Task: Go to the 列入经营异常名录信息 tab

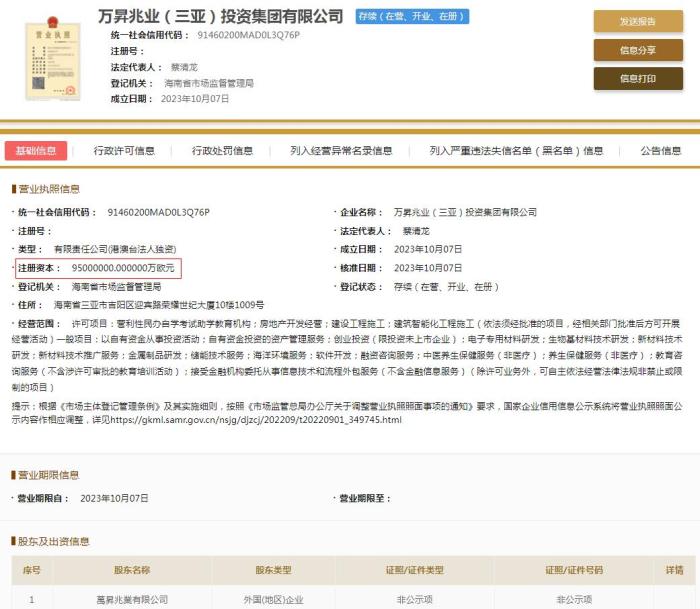Action: pos(341,151)
